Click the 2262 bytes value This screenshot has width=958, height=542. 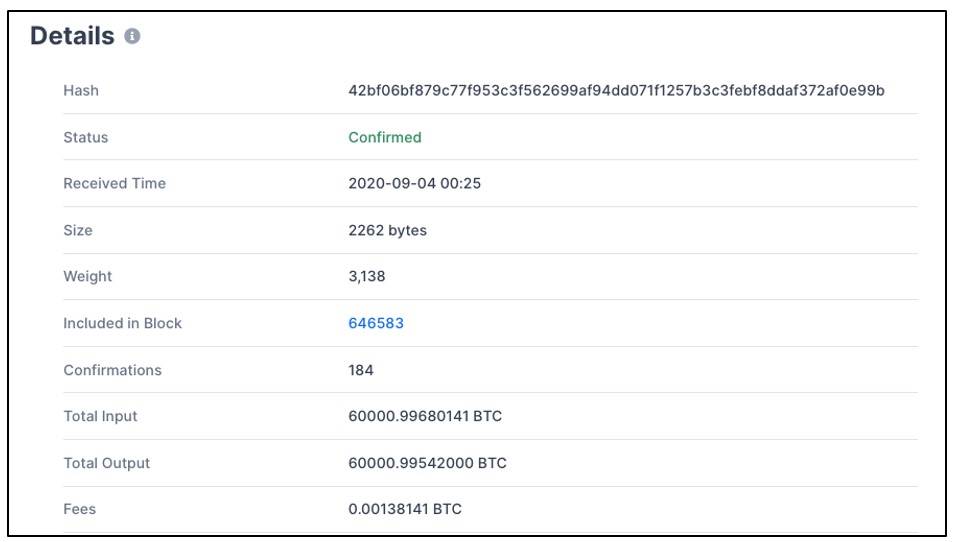[387, 230]
